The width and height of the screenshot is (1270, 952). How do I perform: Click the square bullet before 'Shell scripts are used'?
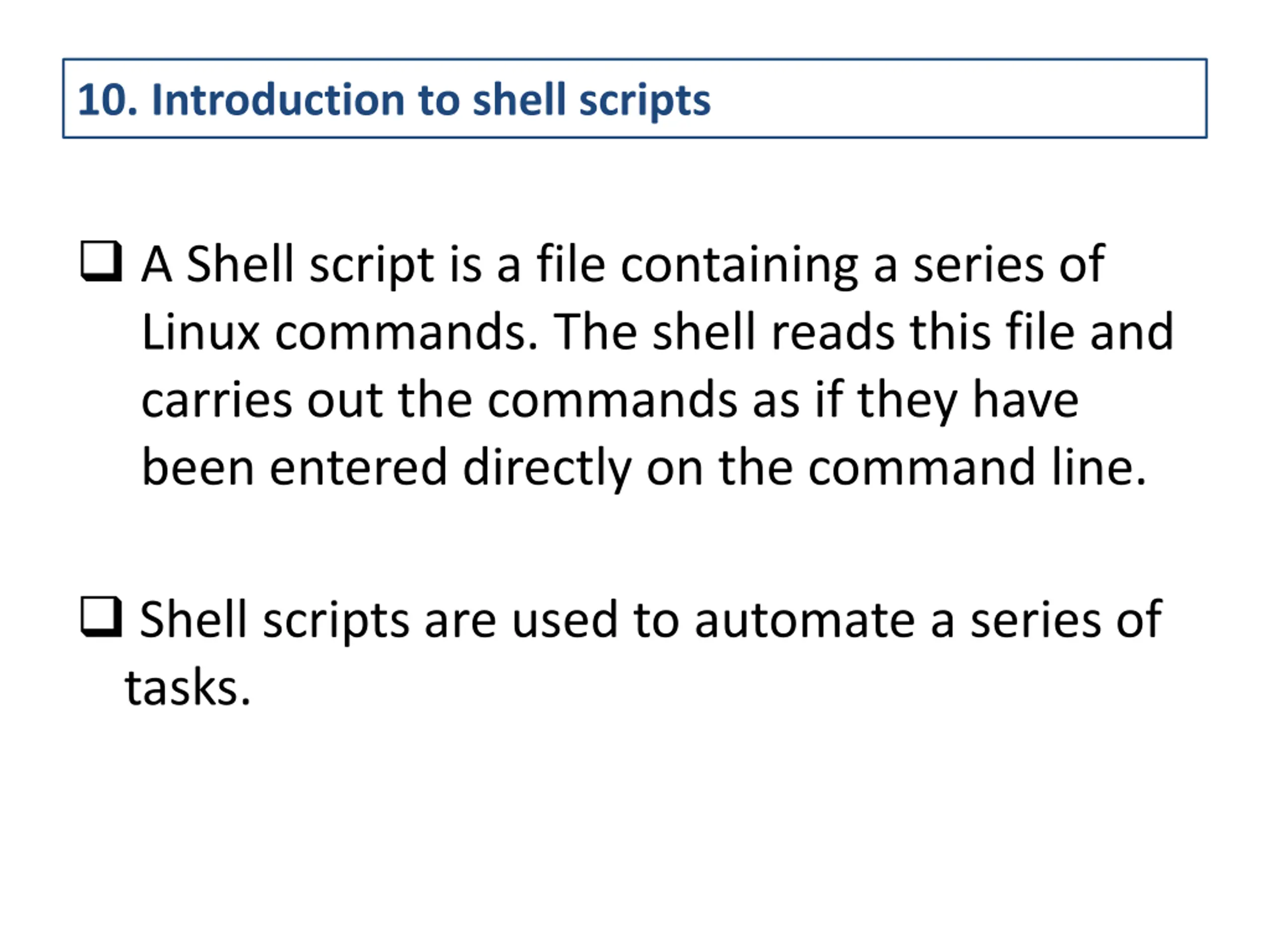[x=101, y=617]
